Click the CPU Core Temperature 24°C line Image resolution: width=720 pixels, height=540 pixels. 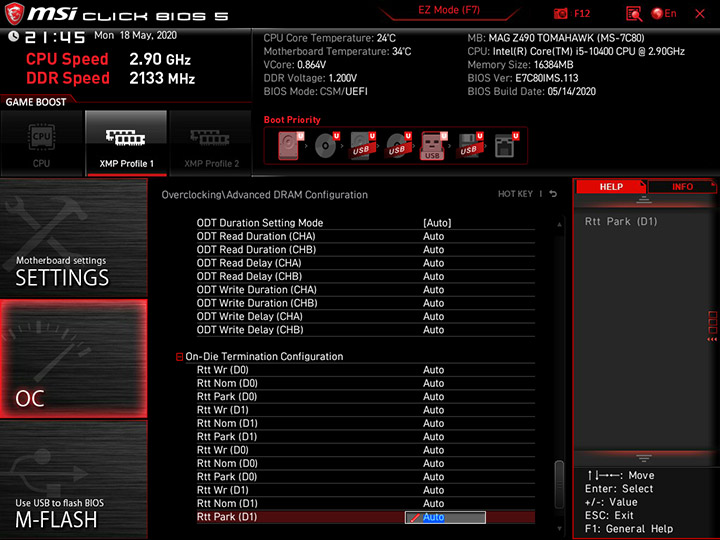(x=330, y=38)
